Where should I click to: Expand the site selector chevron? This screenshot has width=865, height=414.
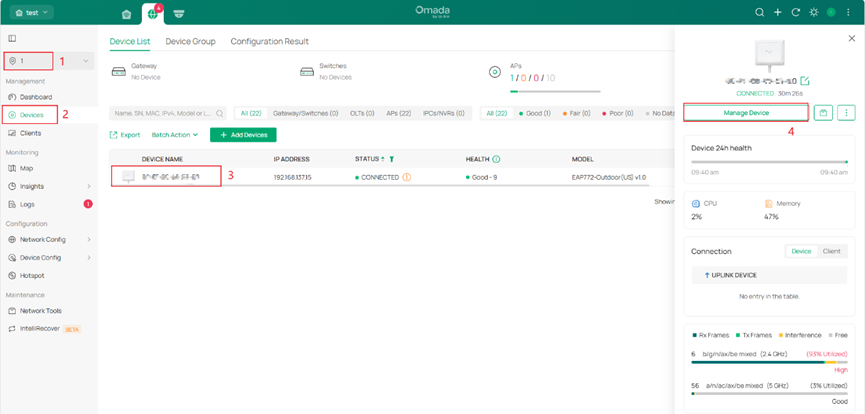tap(86, 61)
